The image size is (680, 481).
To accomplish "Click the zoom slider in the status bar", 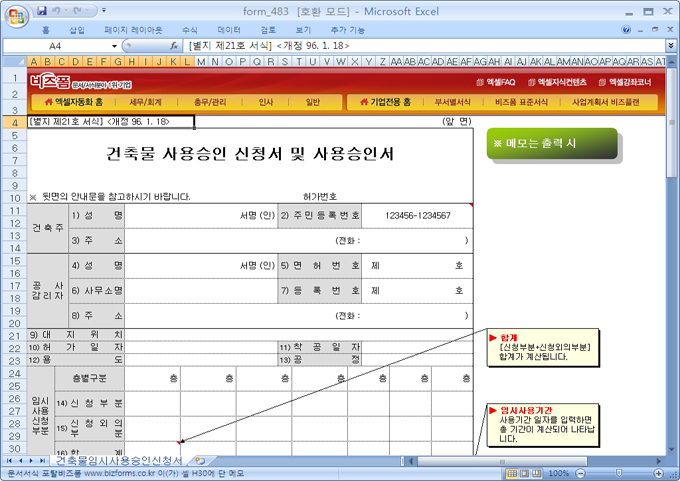I will tap(619, 473).
